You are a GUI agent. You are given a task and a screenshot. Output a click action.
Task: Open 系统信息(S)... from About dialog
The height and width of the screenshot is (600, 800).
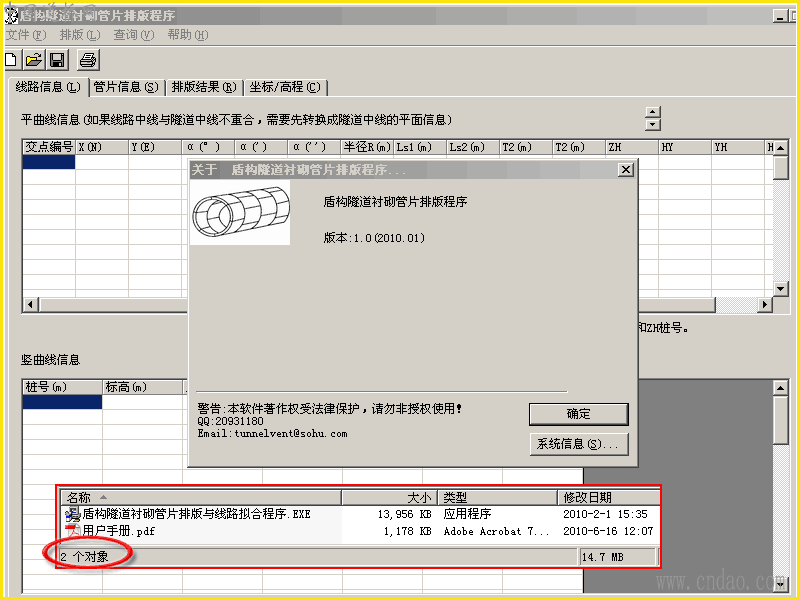pyautogui.click(x=579, y=444)
